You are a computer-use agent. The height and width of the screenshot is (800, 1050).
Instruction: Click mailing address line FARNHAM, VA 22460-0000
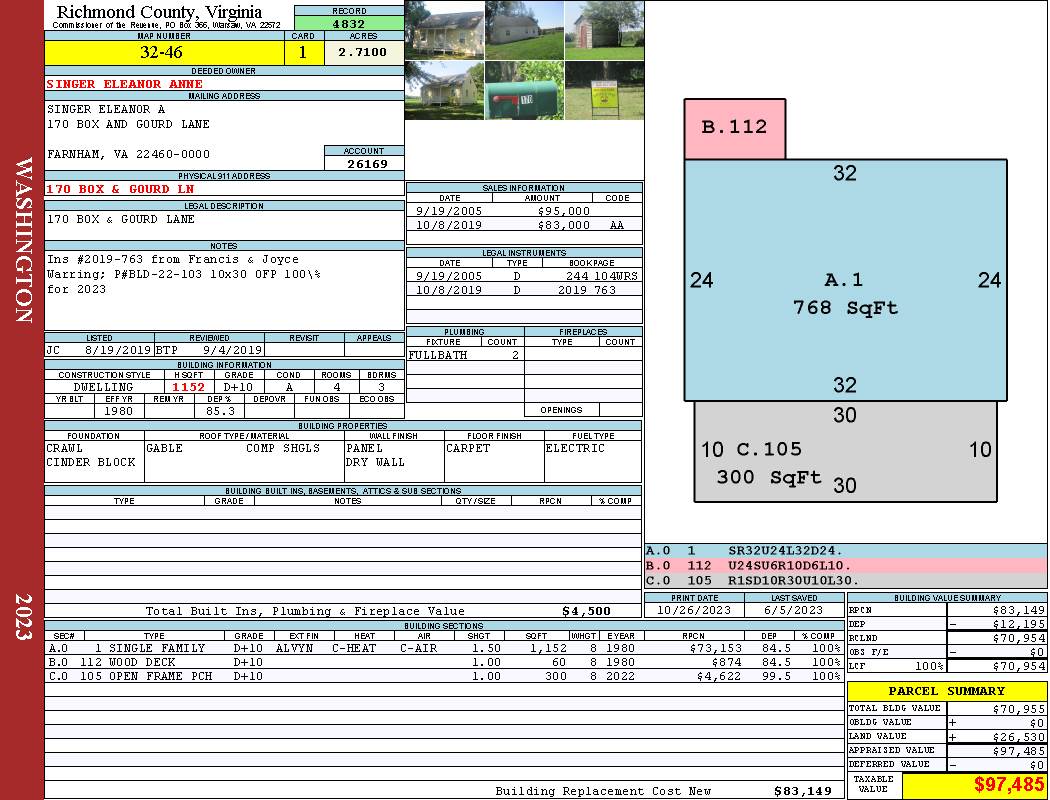pos(129,154)
